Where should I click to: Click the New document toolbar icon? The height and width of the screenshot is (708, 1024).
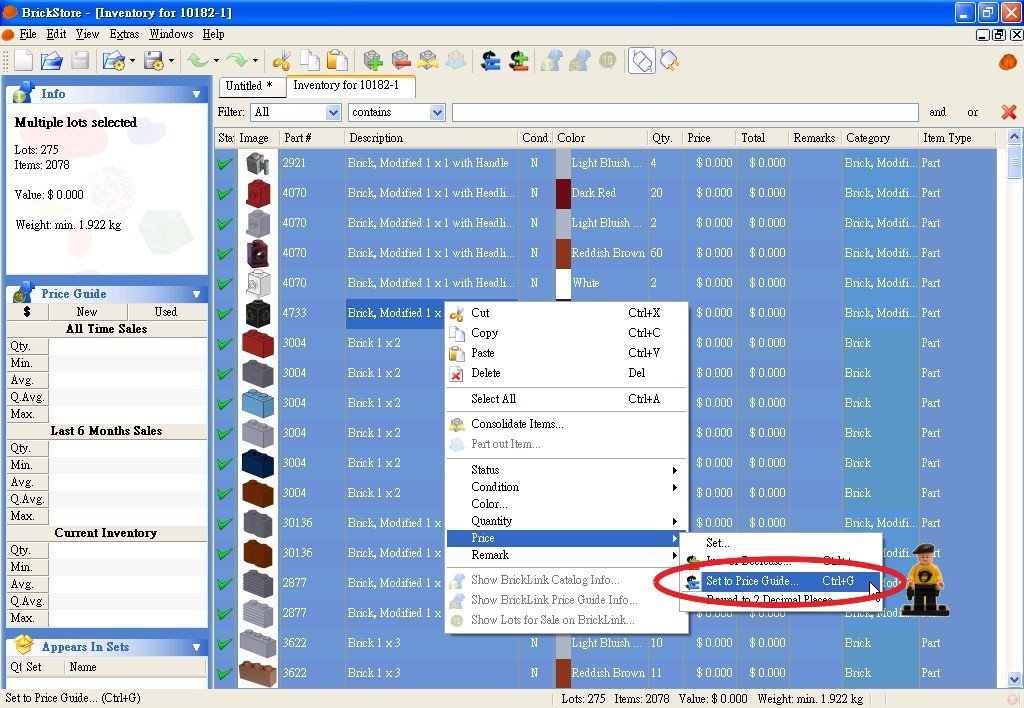pyautogui.click(x=24, y=61)
